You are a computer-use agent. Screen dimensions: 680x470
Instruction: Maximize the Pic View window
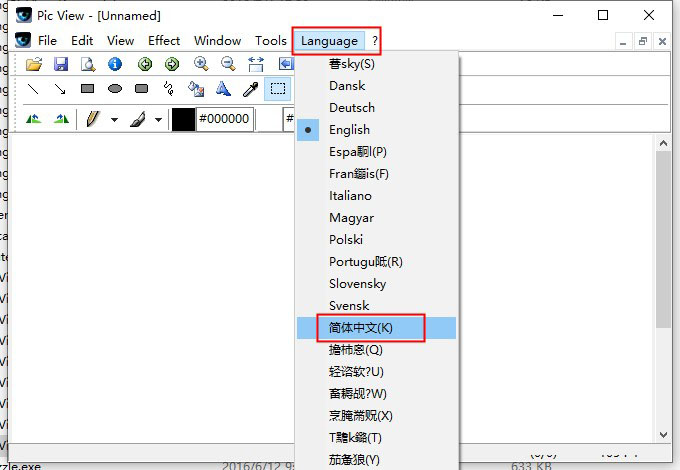coord(603,16)
